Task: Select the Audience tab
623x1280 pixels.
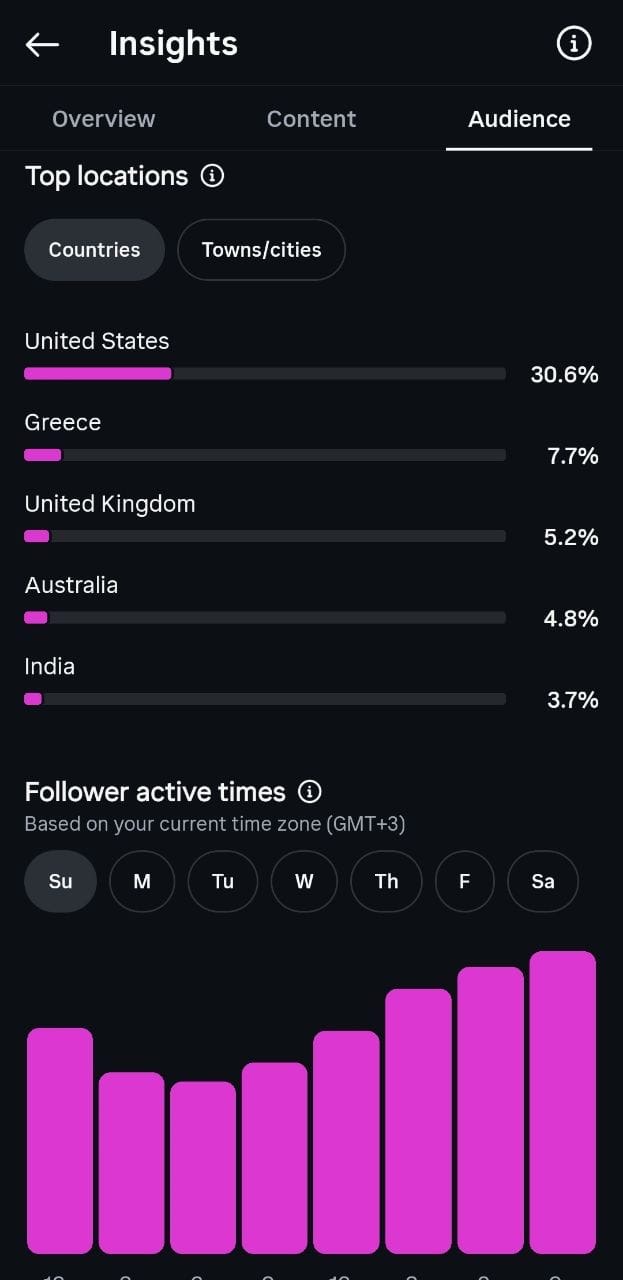Action: pyautogui.click(x=519, y=119)
